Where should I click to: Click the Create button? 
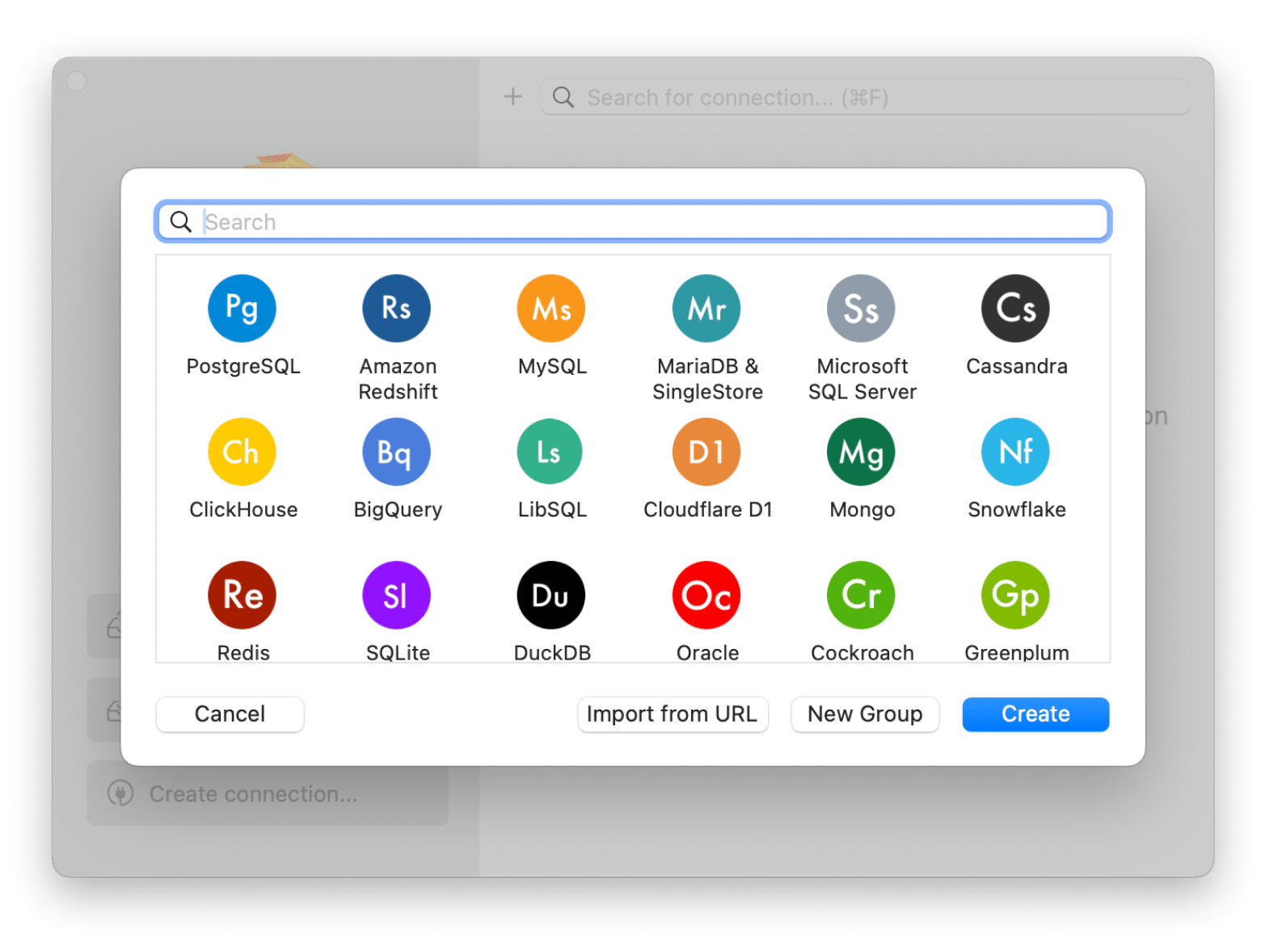point(1035,714)
